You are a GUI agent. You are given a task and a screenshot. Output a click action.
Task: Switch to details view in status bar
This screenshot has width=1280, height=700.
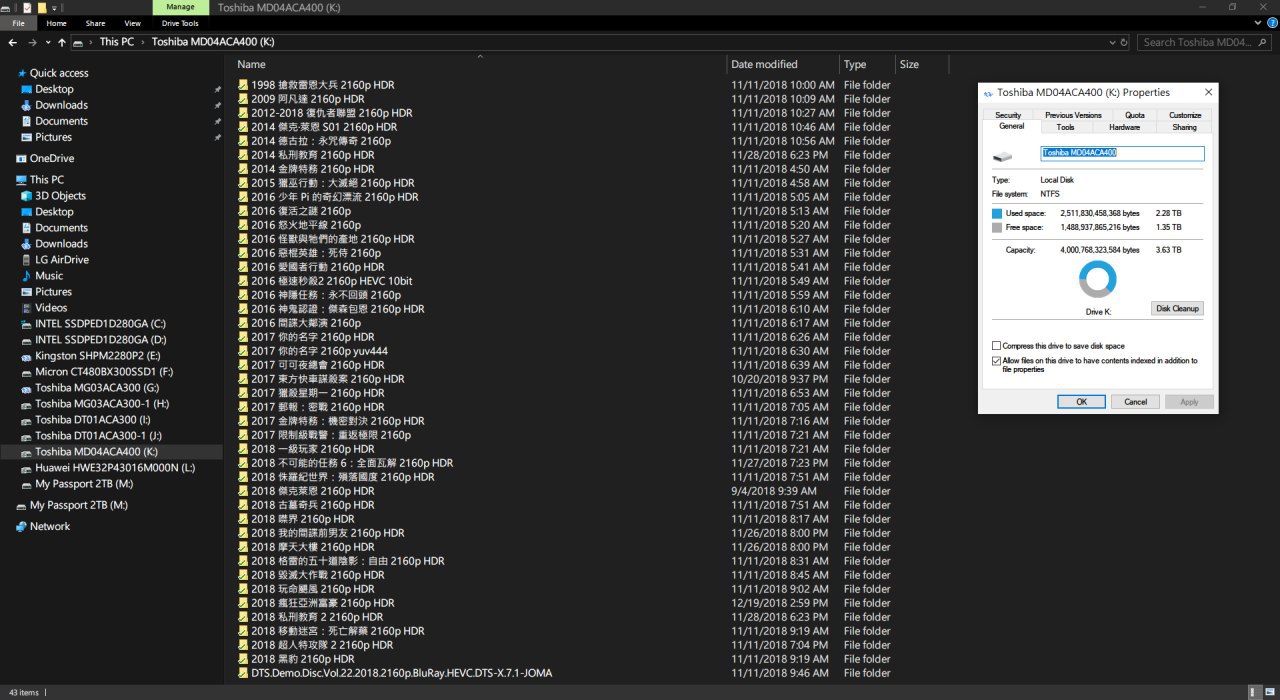pos(1254,692)
